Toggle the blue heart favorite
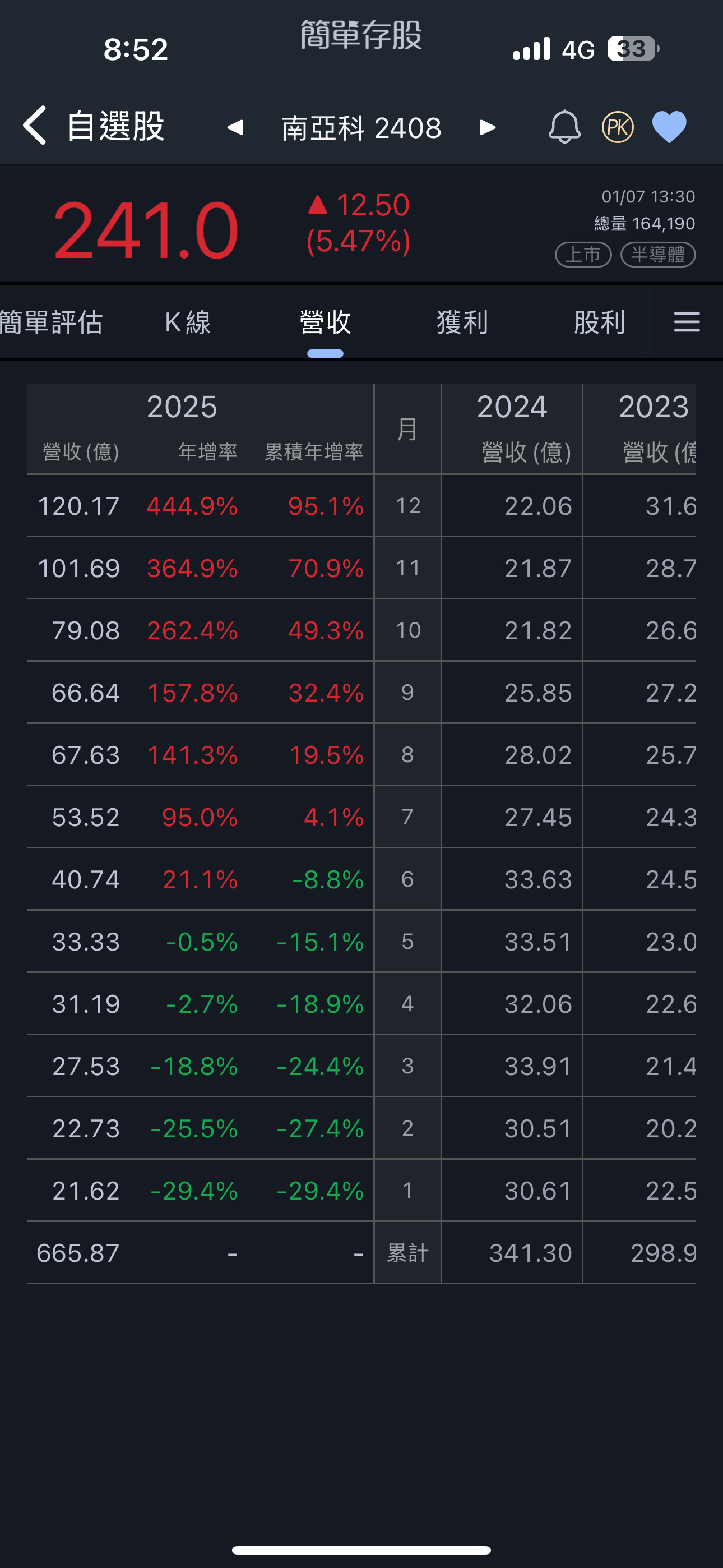 click(x=669, y=127)
